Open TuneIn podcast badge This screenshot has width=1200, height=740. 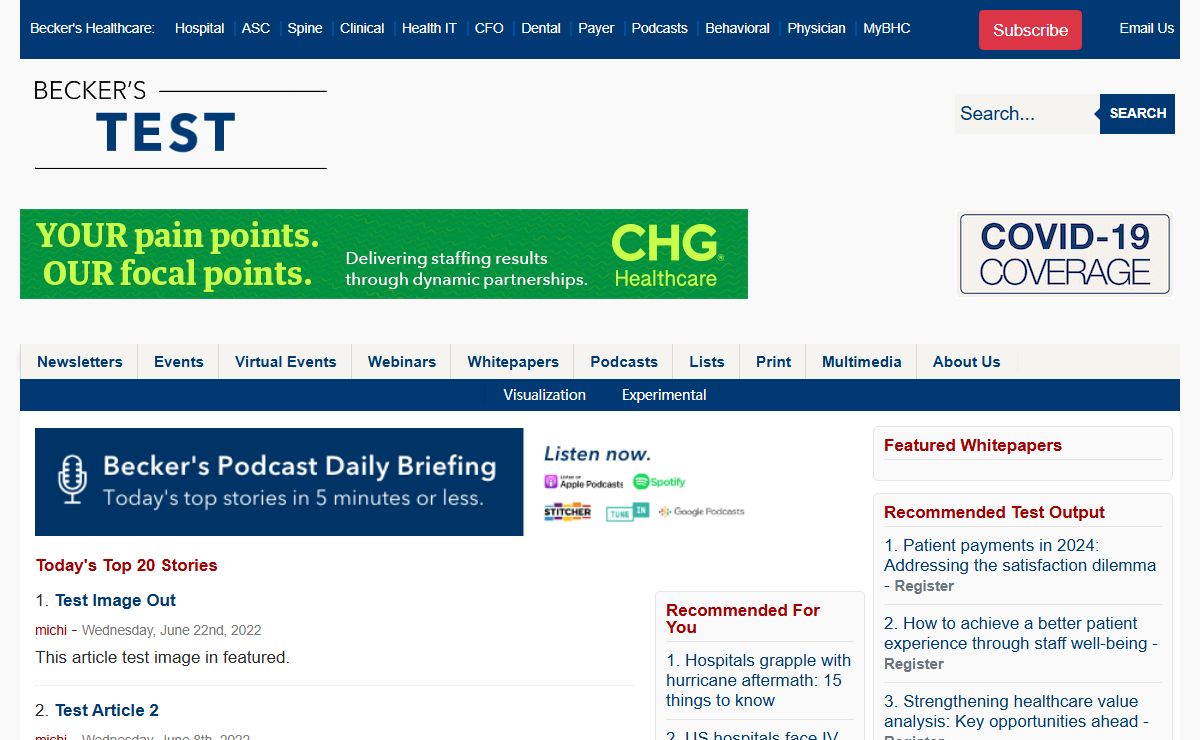[627, 512]
